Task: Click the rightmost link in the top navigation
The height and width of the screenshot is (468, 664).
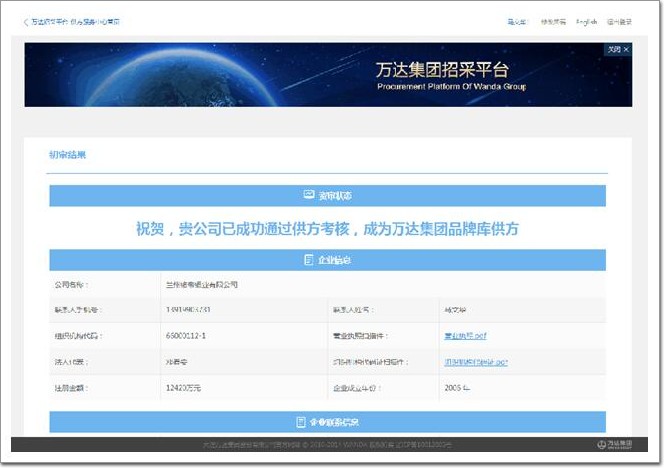Action: click(619, 22)
